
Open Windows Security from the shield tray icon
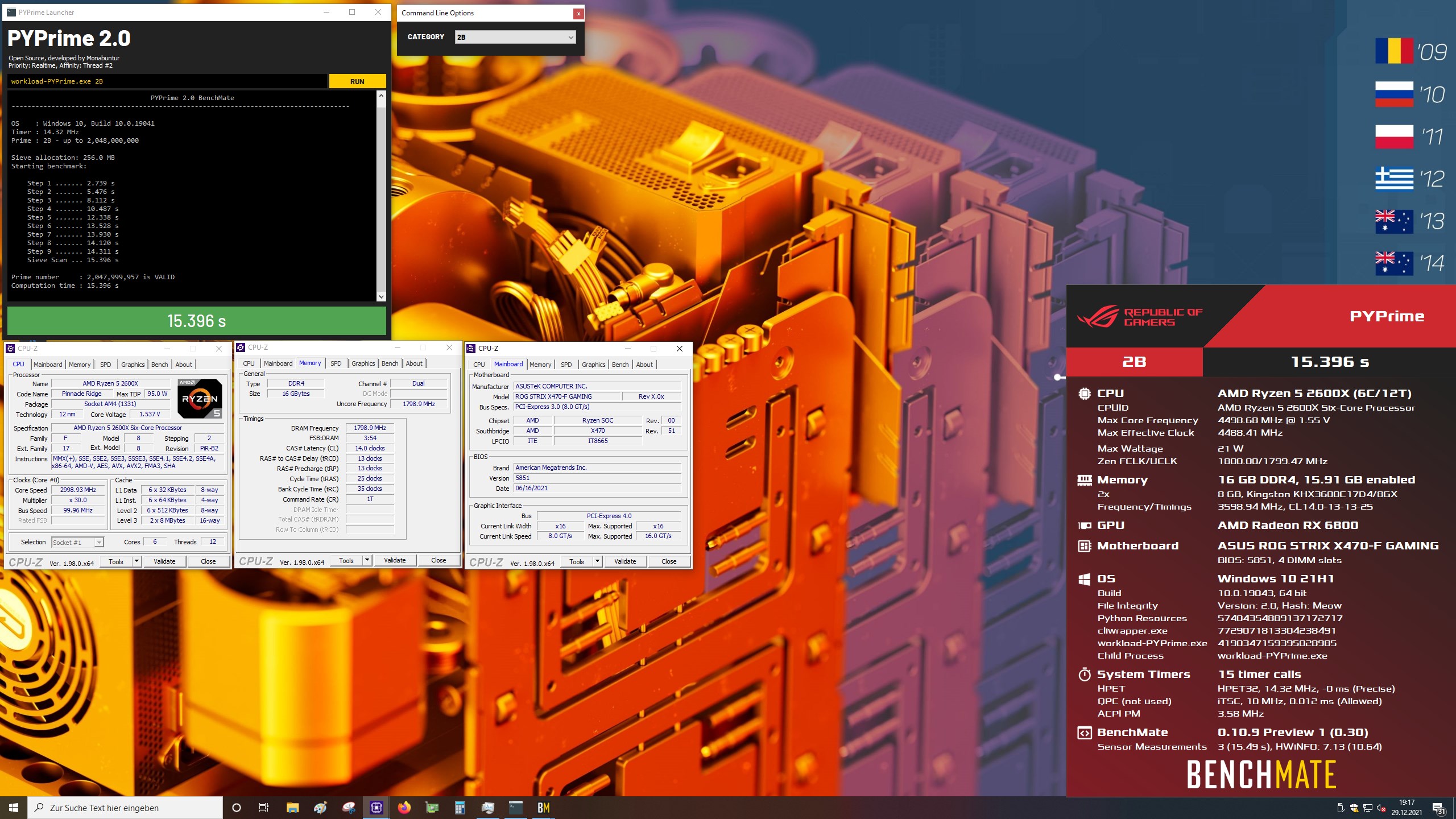(x=1354, y=808)
